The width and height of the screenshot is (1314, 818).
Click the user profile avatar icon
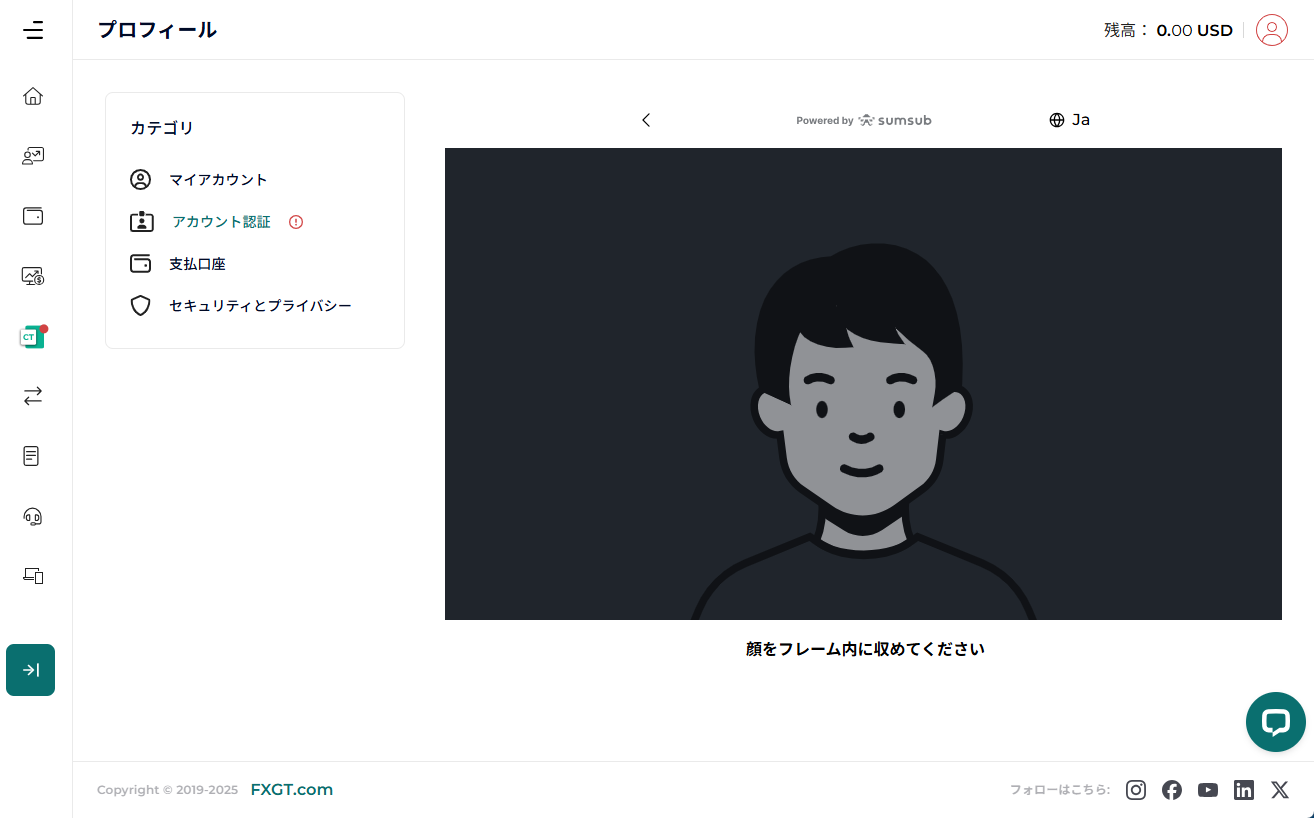click(1271, 30)
